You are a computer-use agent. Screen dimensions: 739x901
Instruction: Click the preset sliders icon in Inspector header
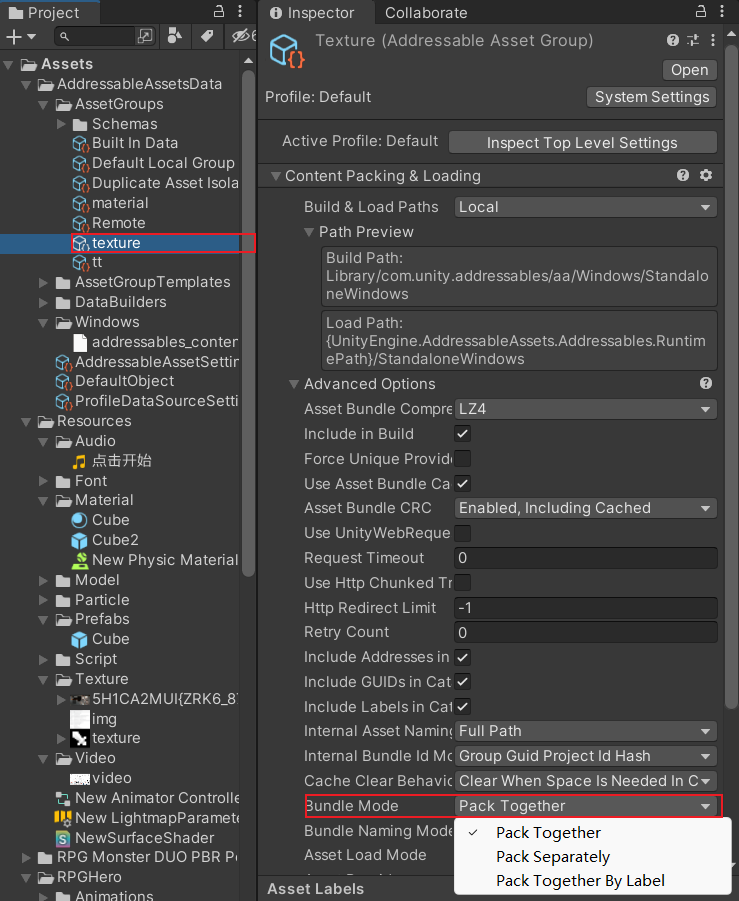pyautogui.click(x=693, y=41)
